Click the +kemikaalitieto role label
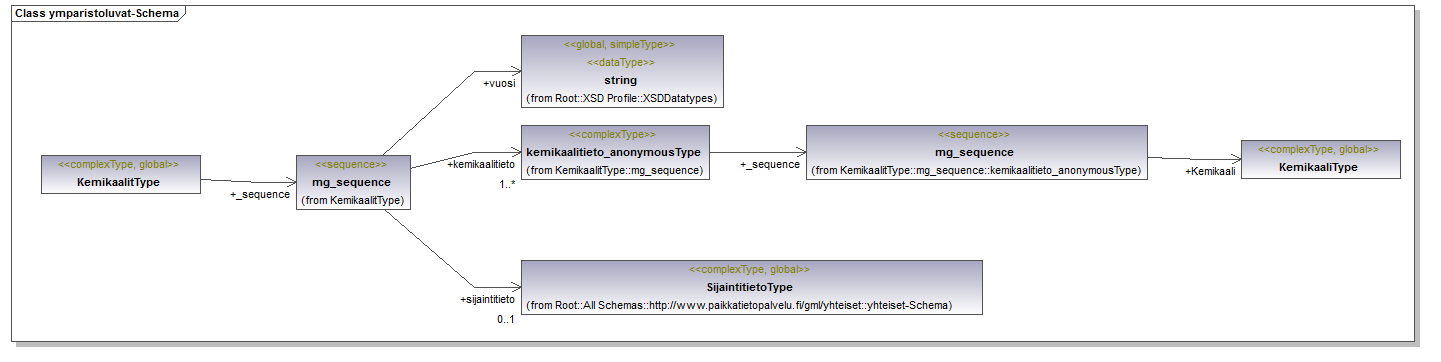This screenshot has height=362, width=1441. click(481, 164)
